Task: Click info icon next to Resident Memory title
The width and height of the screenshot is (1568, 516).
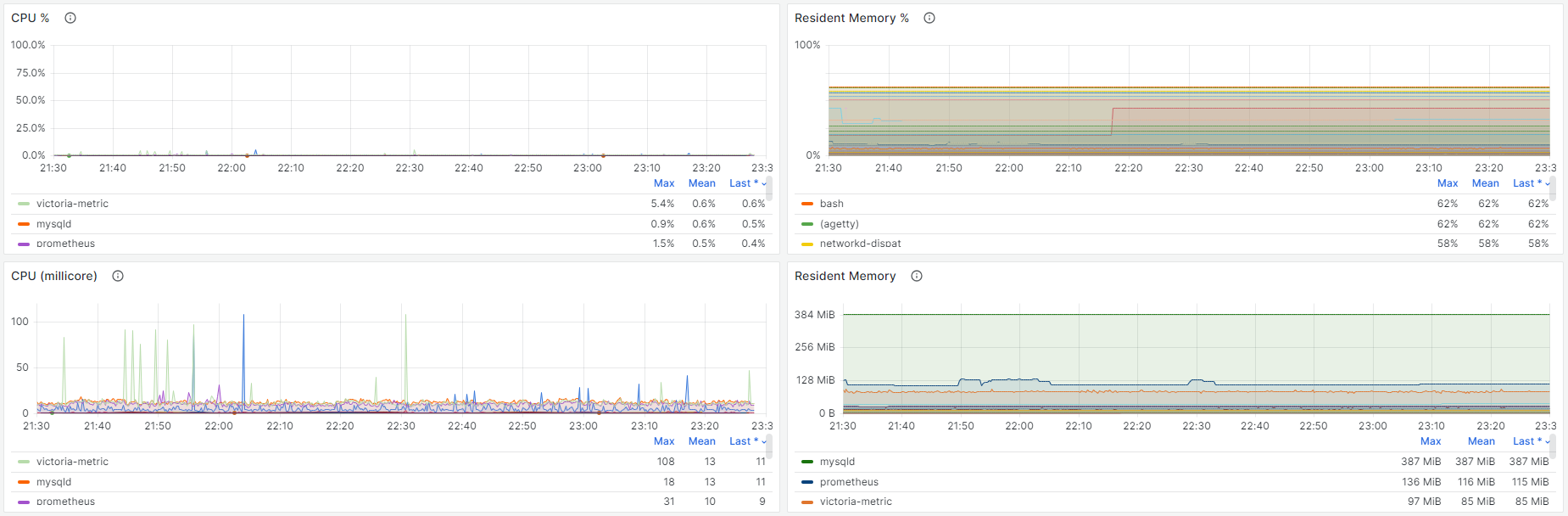Action: (917, 276)
